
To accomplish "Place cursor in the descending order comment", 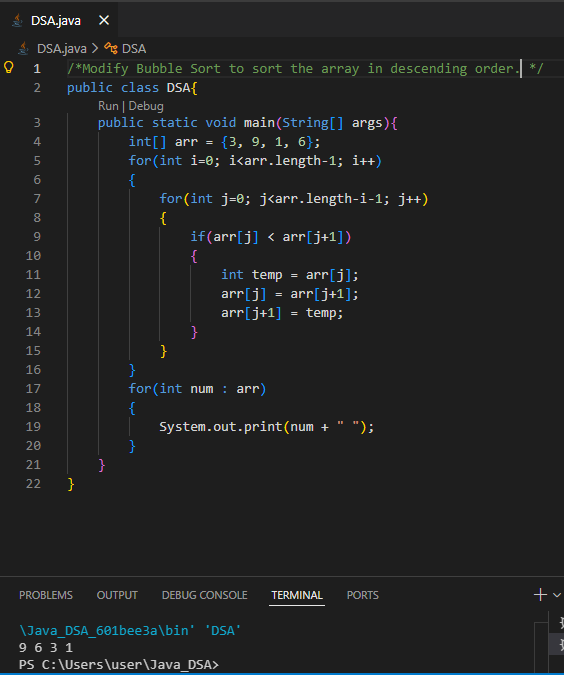I will tap(305, 68).
